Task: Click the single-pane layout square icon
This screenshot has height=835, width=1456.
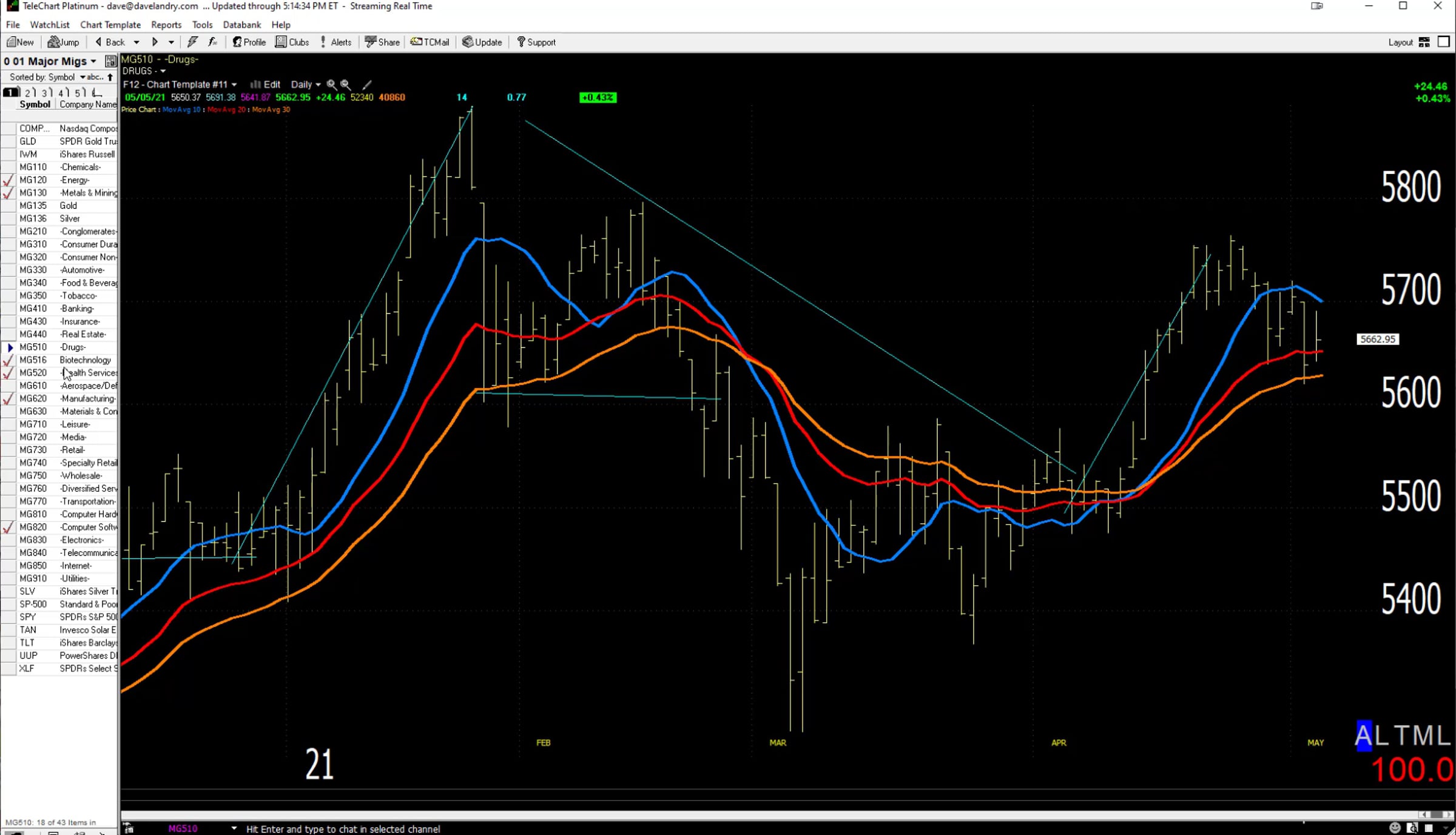Action: [1444, 42]
